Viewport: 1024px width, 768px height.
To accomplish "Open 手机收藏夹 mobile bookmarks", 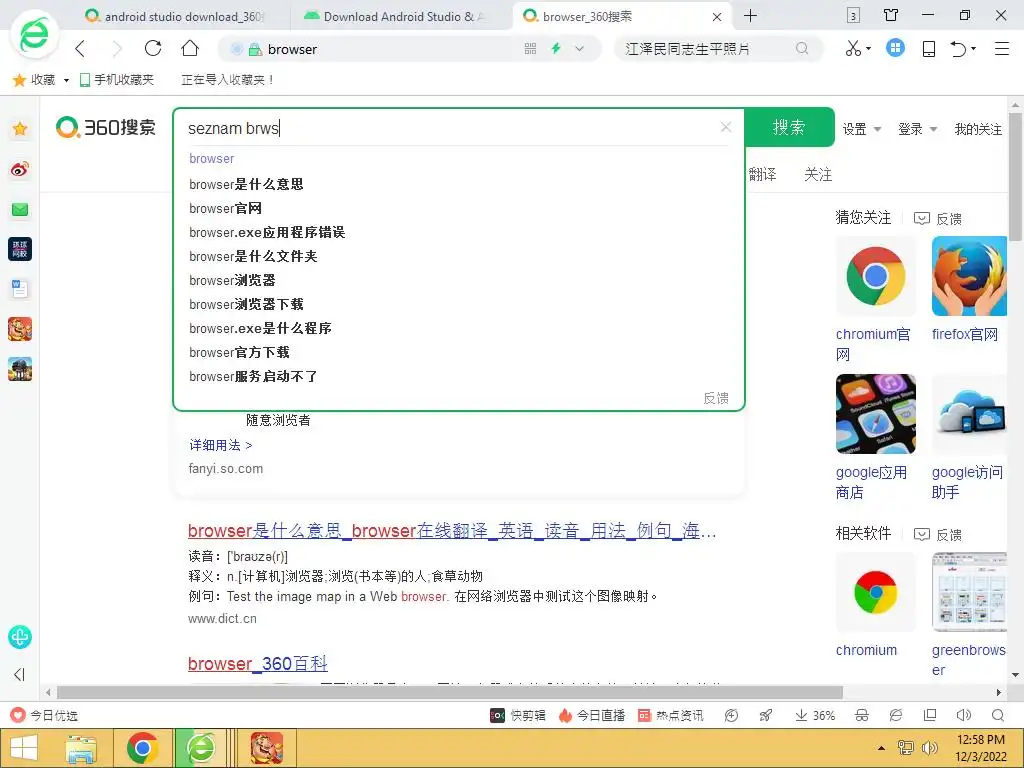I will pos(116,80).
